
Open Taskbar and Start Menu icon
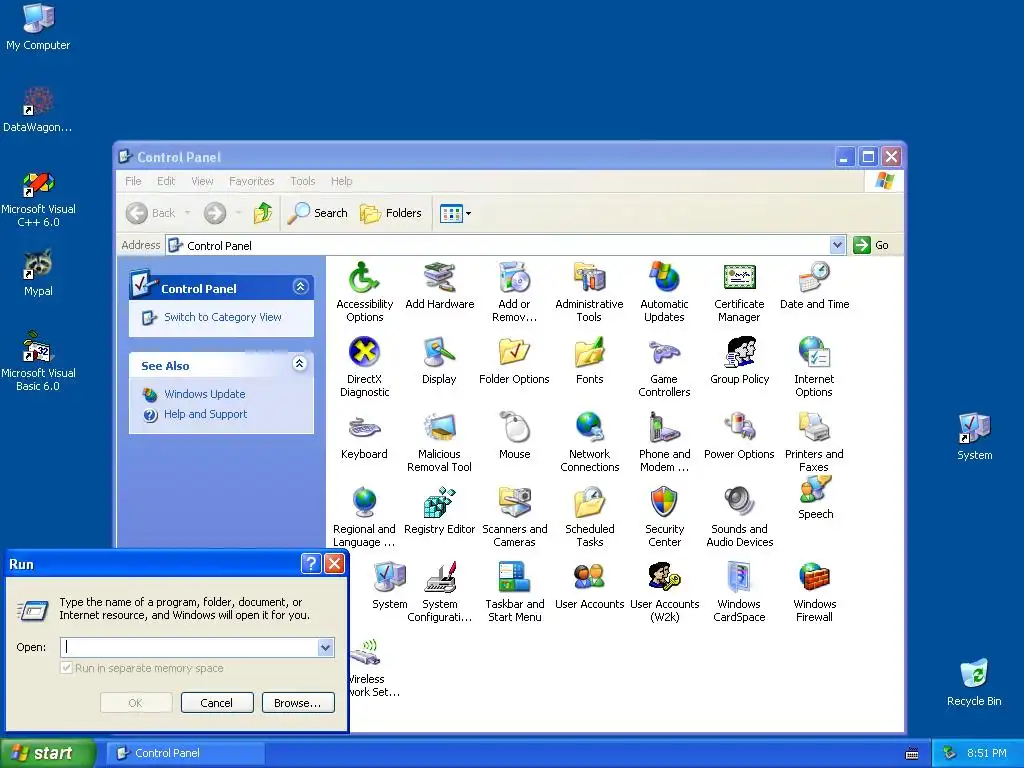click(x=515, y=592)
